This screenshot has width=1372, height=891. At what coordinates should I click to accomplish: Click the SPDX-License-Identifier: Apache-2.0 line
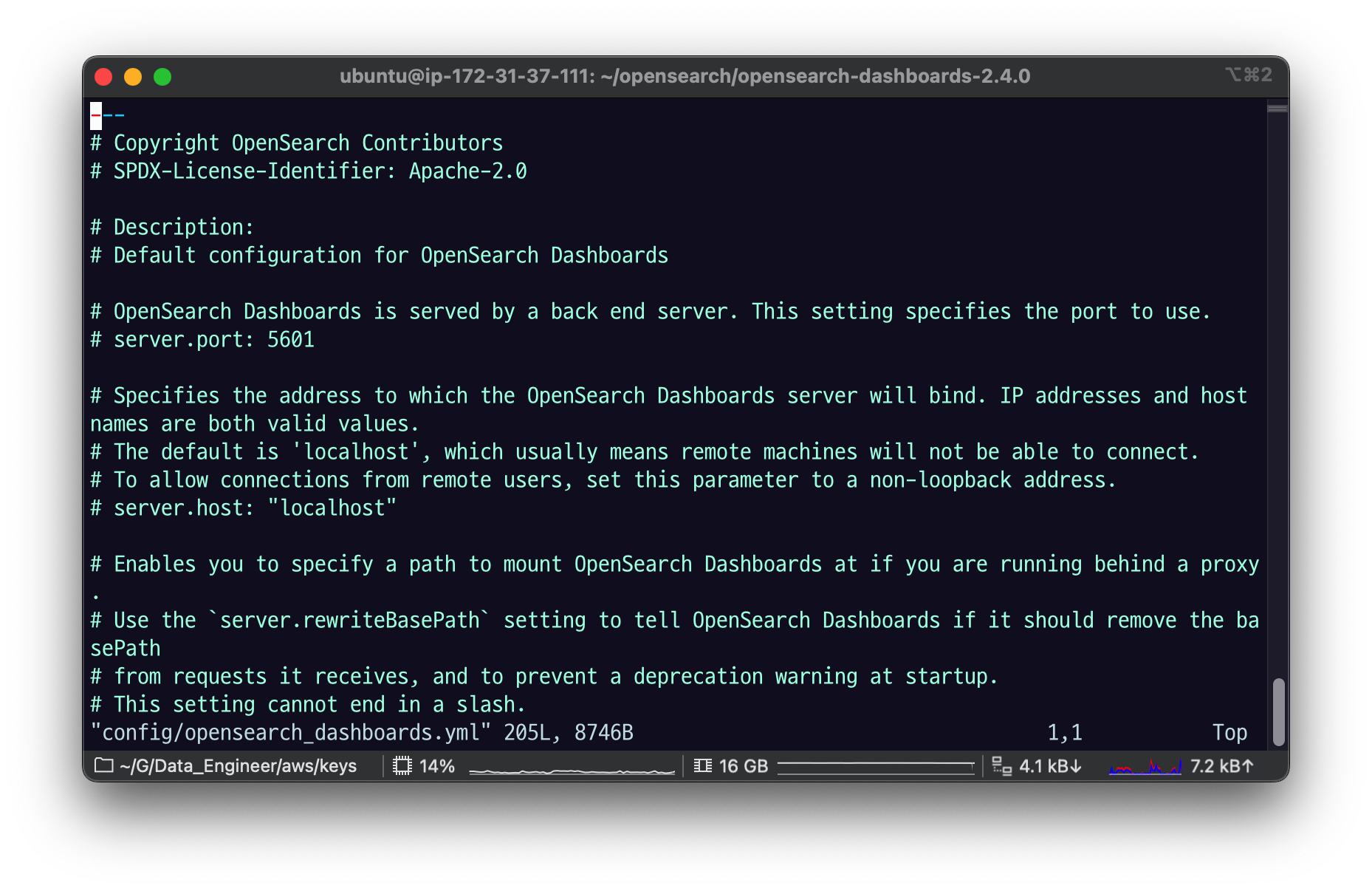[309, 171]
